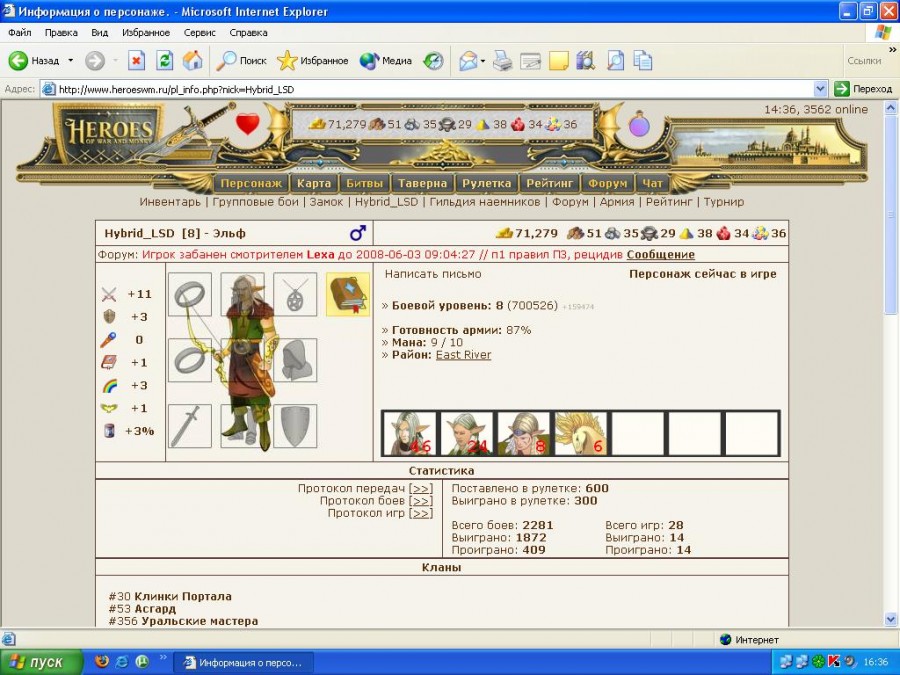Click the red heart health icon
The image size is (900, 675).
click(x=248, y=123)
